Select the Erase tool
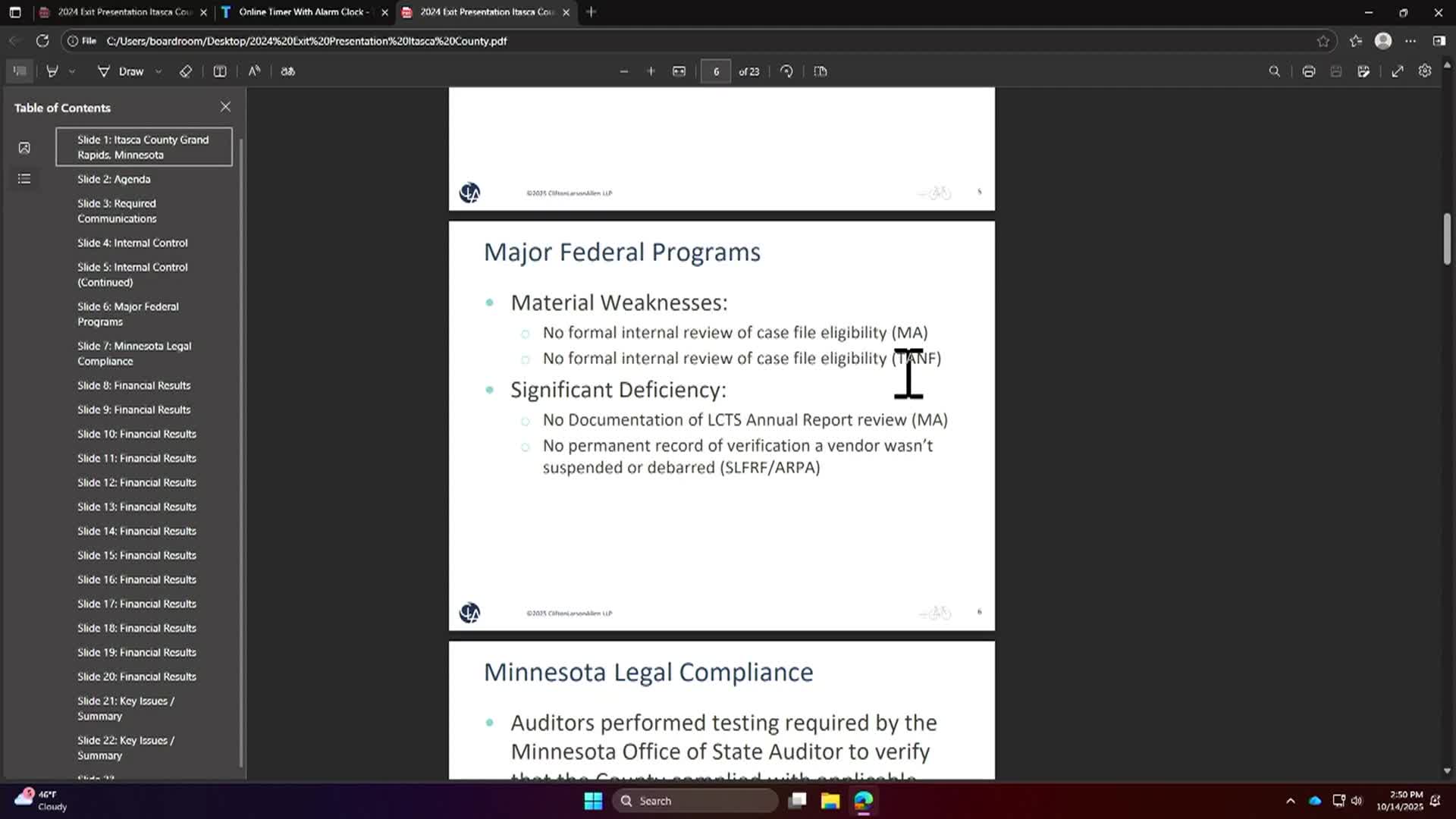 pyautogui.click(x=186, y=71)
